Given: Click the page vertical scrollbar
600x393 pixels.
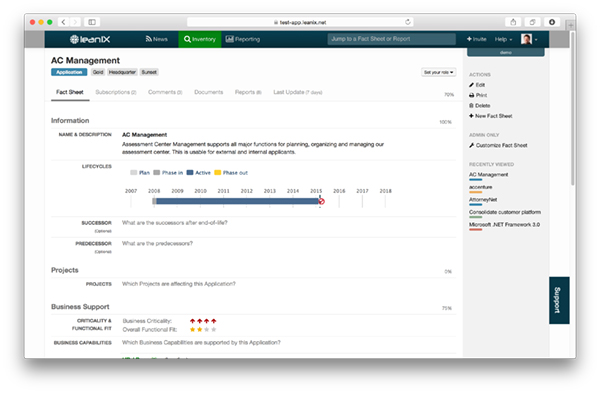Looking at the screenshot, I should click(x=572, y=109).
